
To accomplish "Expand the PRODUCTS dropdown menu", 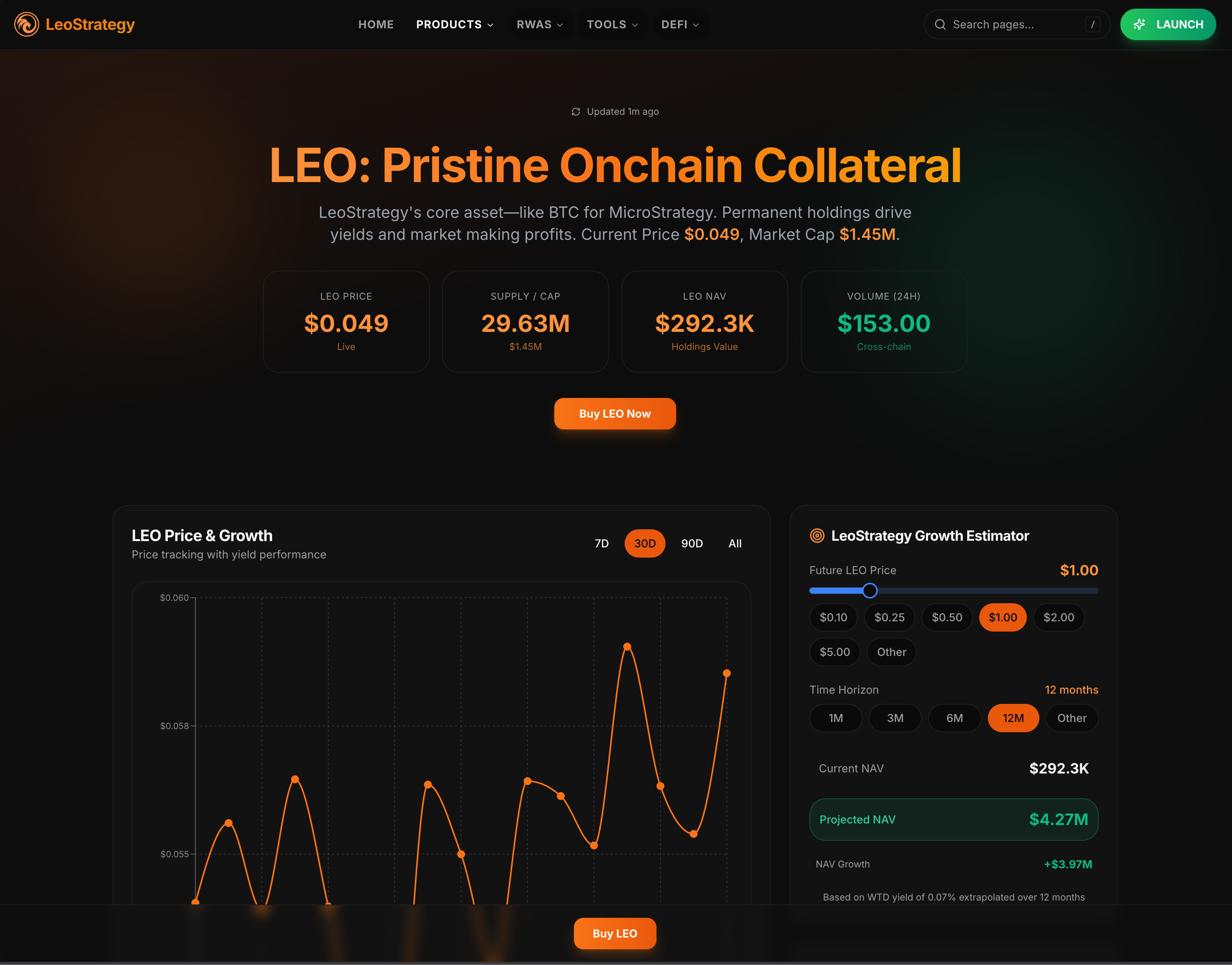I will 454,24.
